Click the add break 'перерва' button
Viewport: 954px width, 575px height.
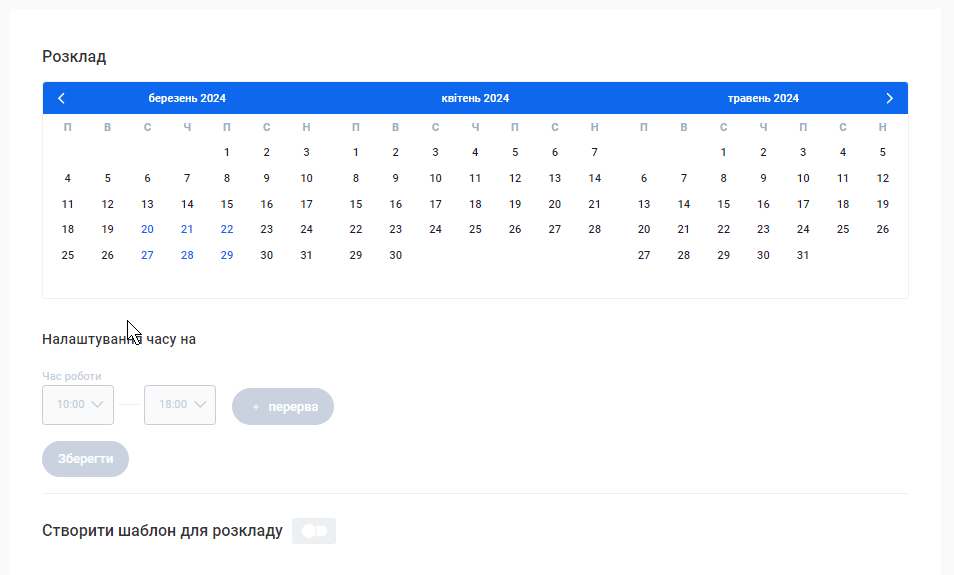click(x=283, y=407)
